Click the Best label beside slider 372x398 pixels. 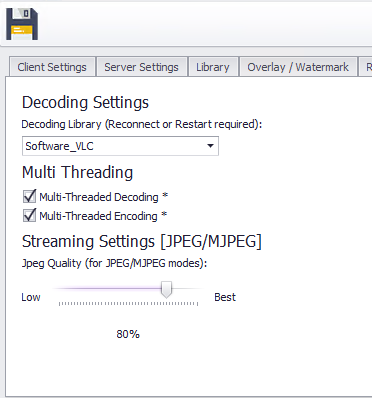click(225, 297)
